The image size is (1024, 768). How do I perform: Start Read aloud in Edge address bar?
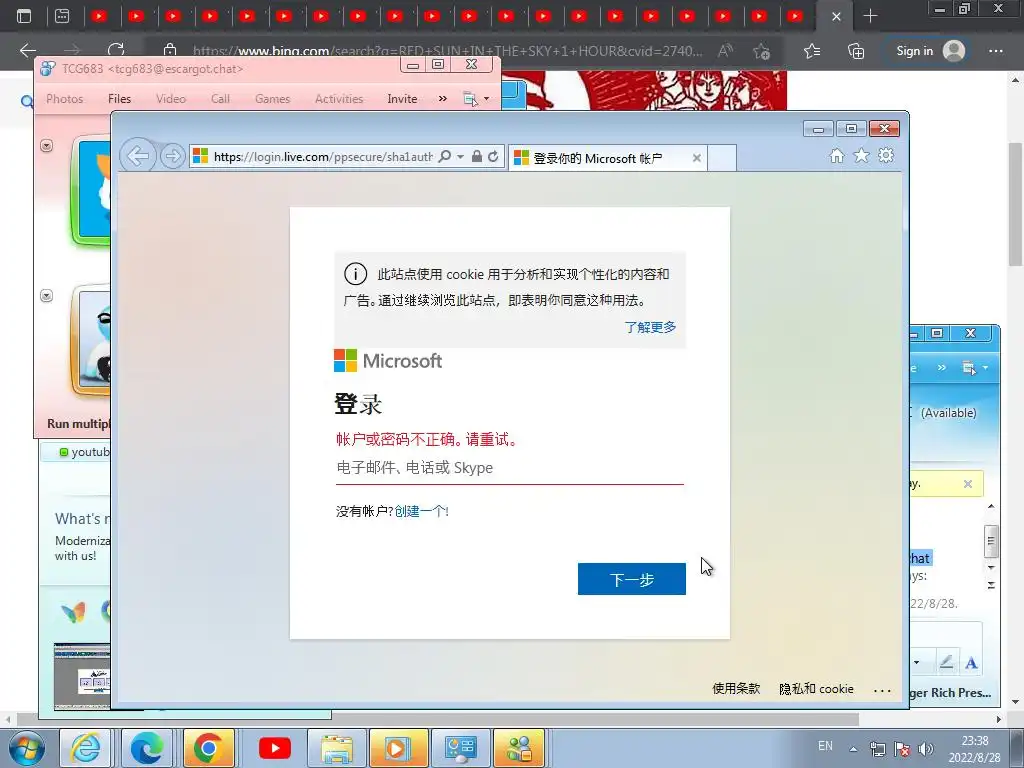point(725,51)
